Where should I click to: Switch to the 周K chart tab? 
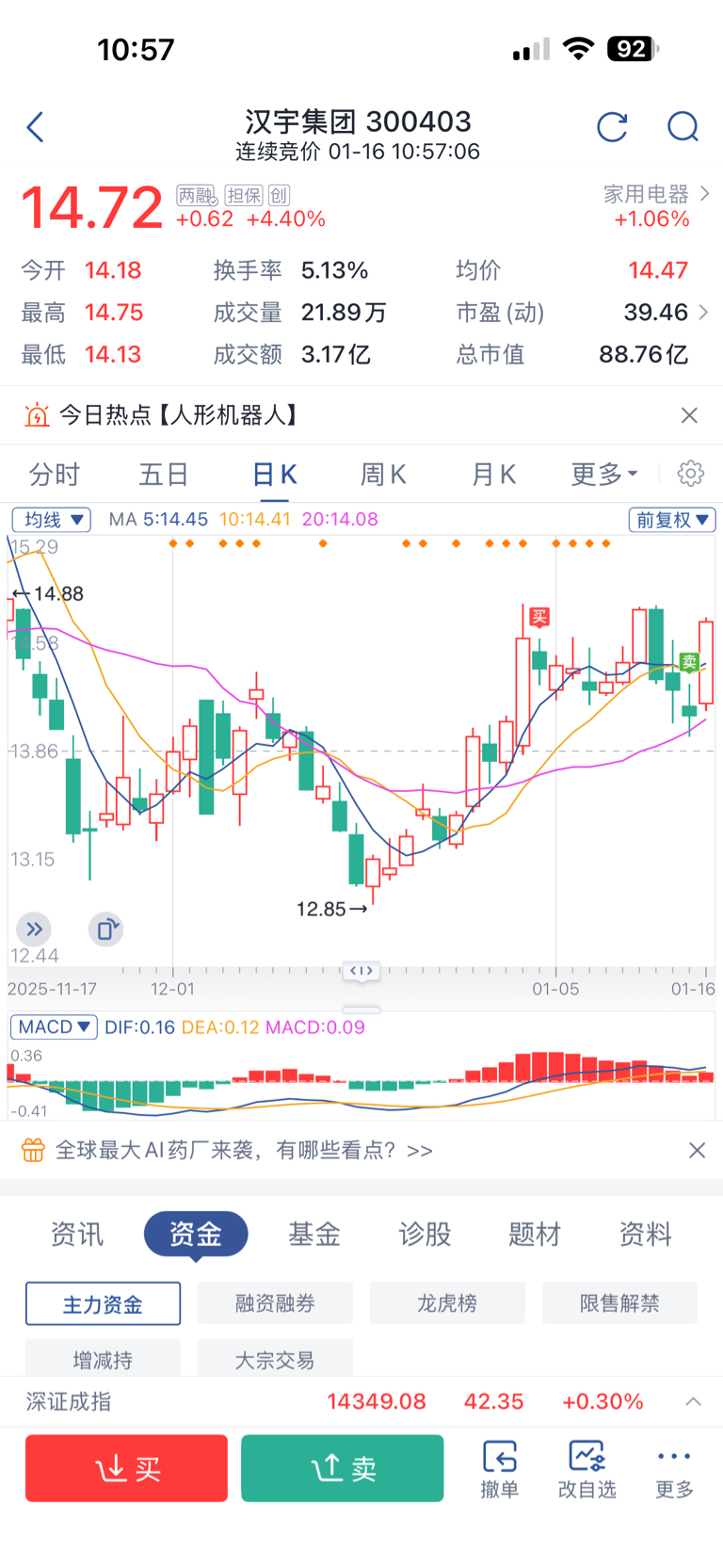tap(383, 474)
